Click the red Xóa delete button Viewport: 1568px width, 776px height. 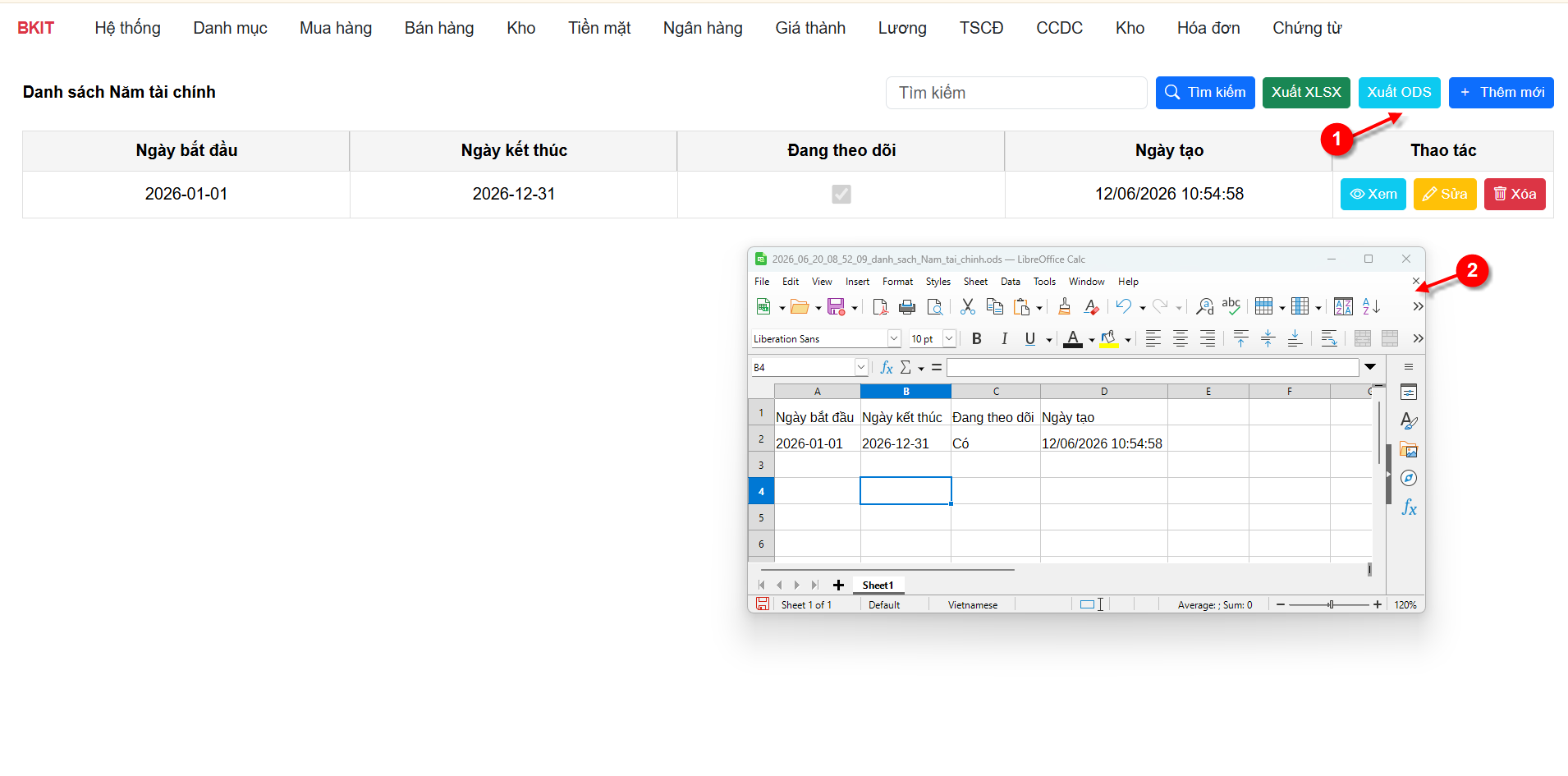tap(1515, 195)
